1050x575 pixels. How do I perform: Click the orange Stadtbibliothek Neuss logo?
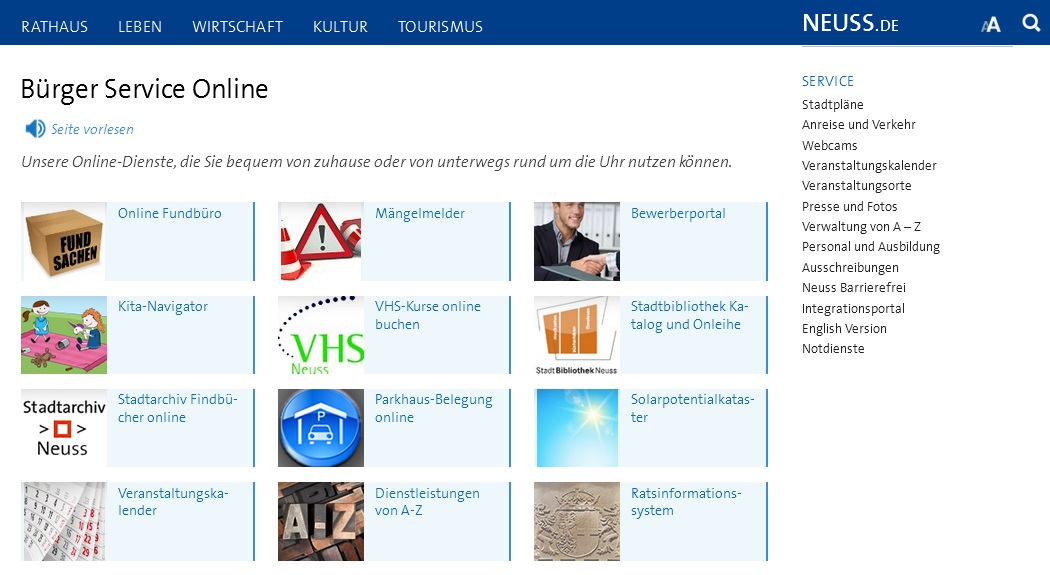click(576, 335)
